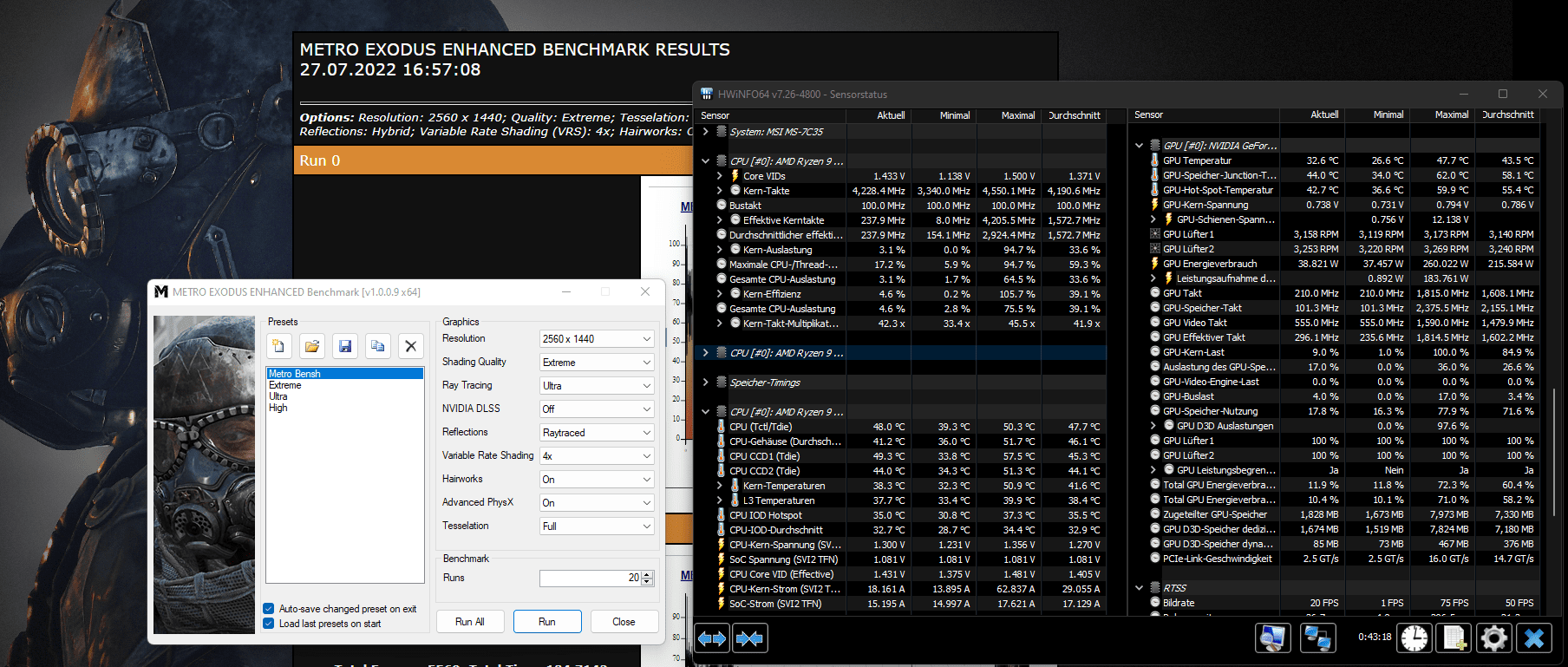Collapse the RTSS sensor group
The width and height of the screenshot is (1568, 667).
[1140, 588]
